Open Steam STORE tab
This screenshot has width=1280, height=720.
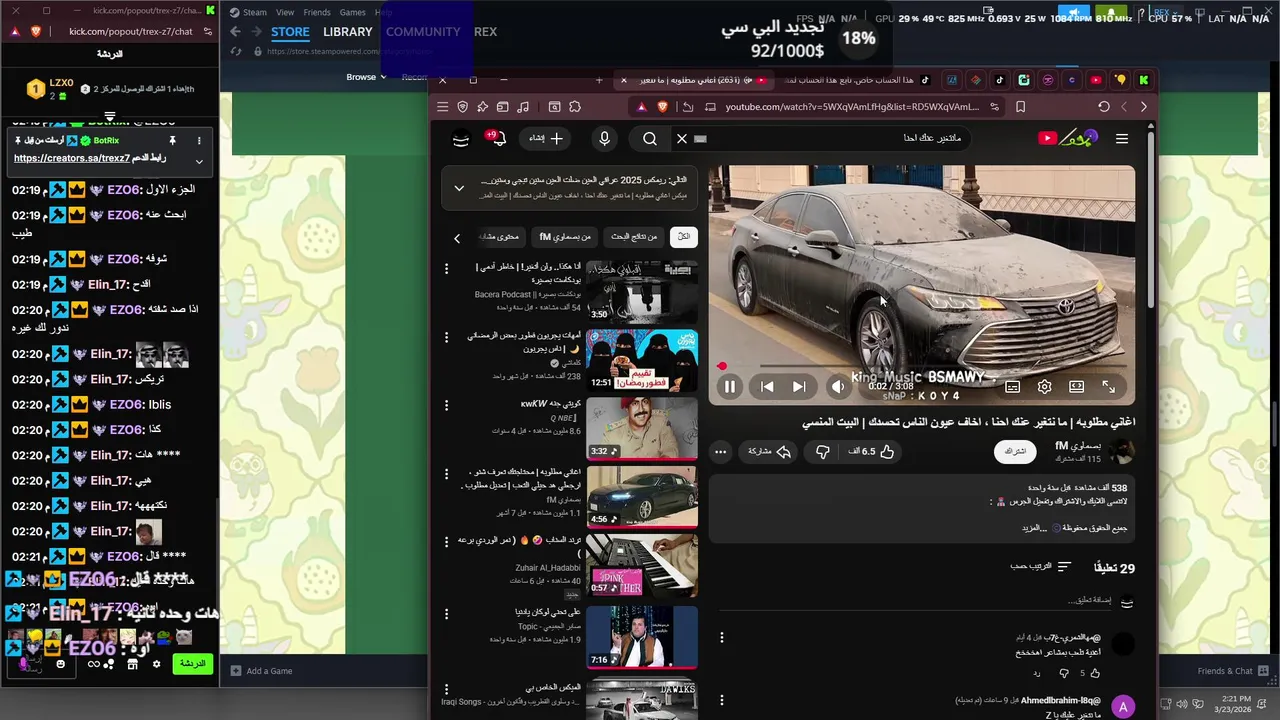tap(290, 32)
